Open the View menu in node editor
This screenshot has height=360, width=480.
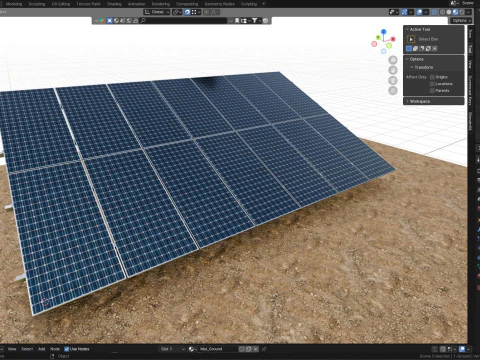click(x=12, y=349)
